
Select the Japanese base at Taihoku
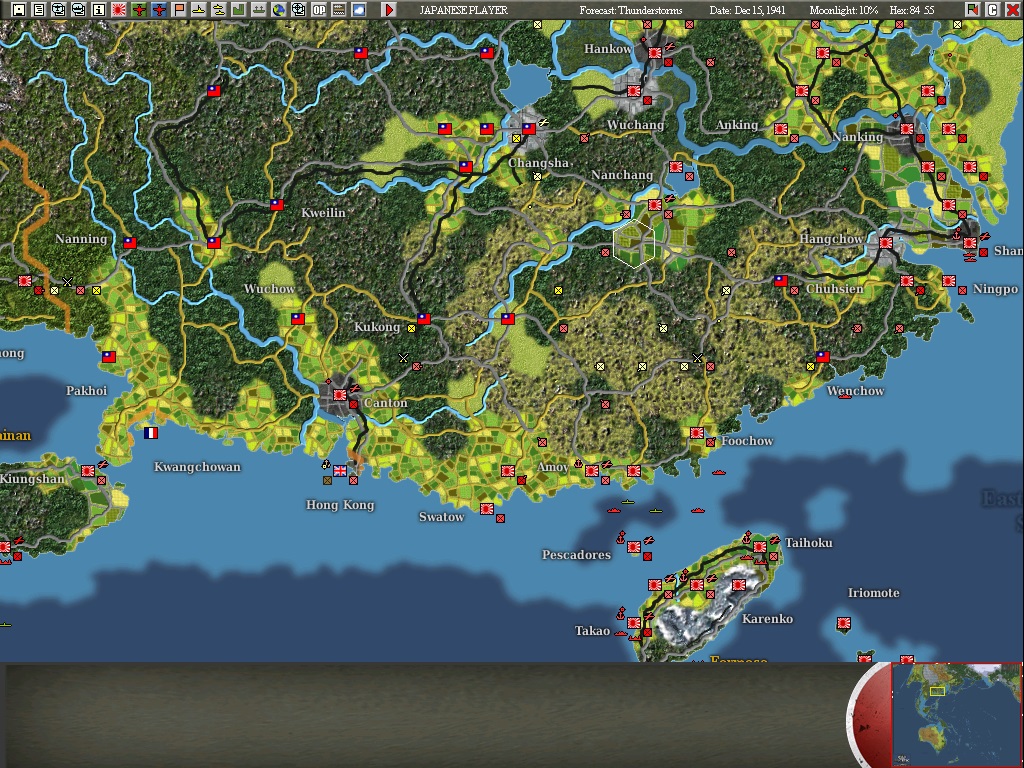pyautogui.click(x=760, y=547)
